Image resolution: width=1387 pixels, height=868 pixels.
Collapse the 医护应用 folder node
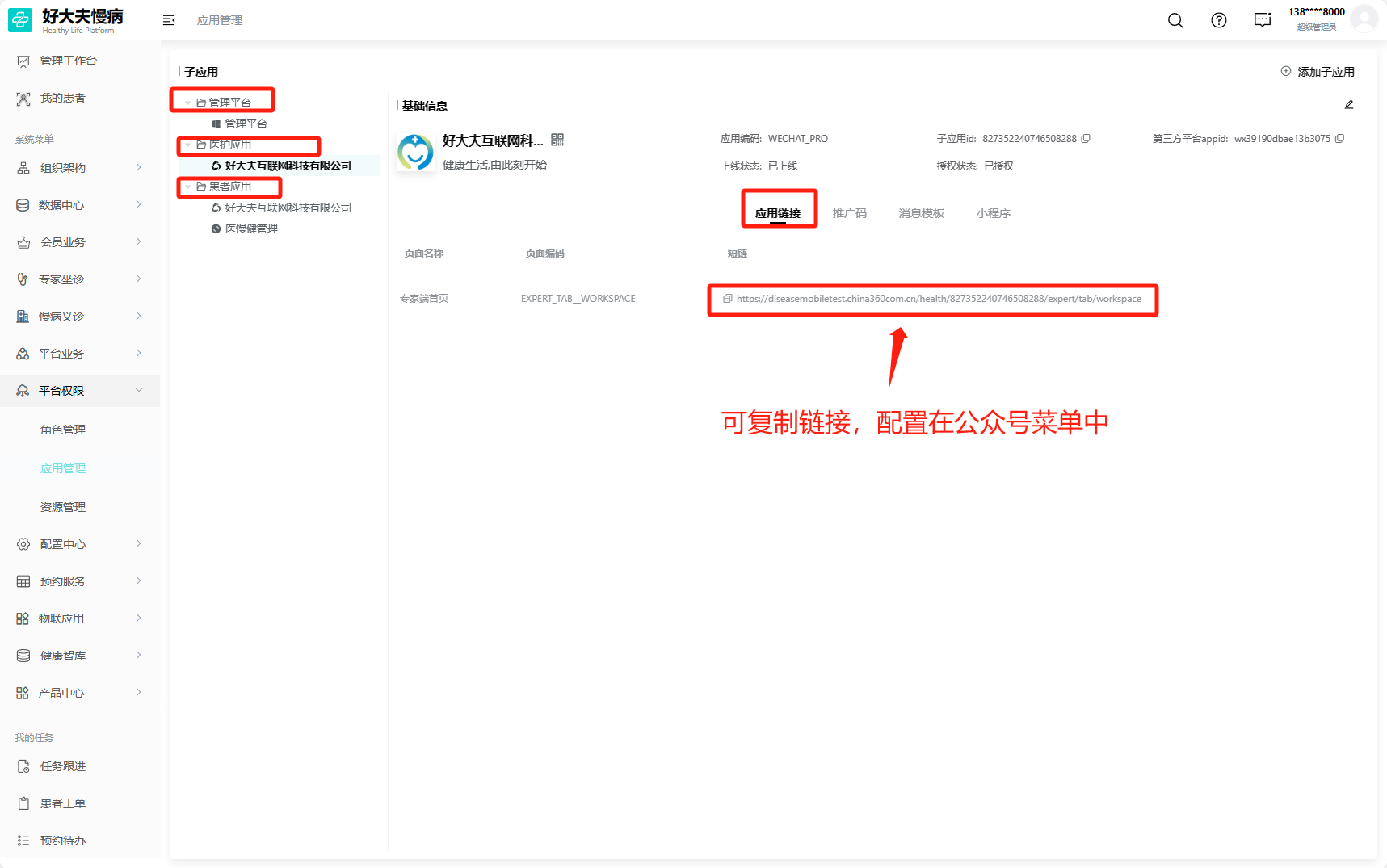tap(188, 145)
